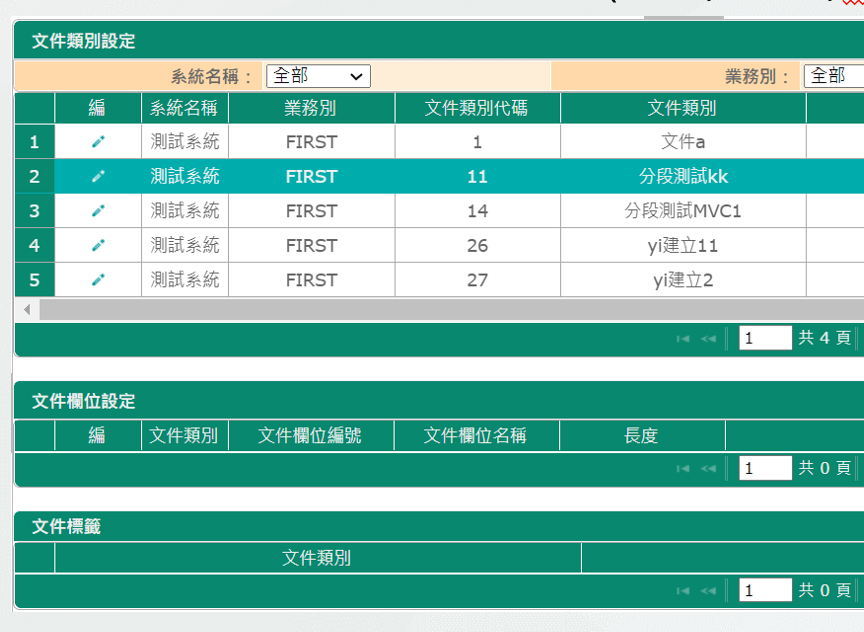Click 文件類別 header in 文件標籤 grid

point(317,558)
